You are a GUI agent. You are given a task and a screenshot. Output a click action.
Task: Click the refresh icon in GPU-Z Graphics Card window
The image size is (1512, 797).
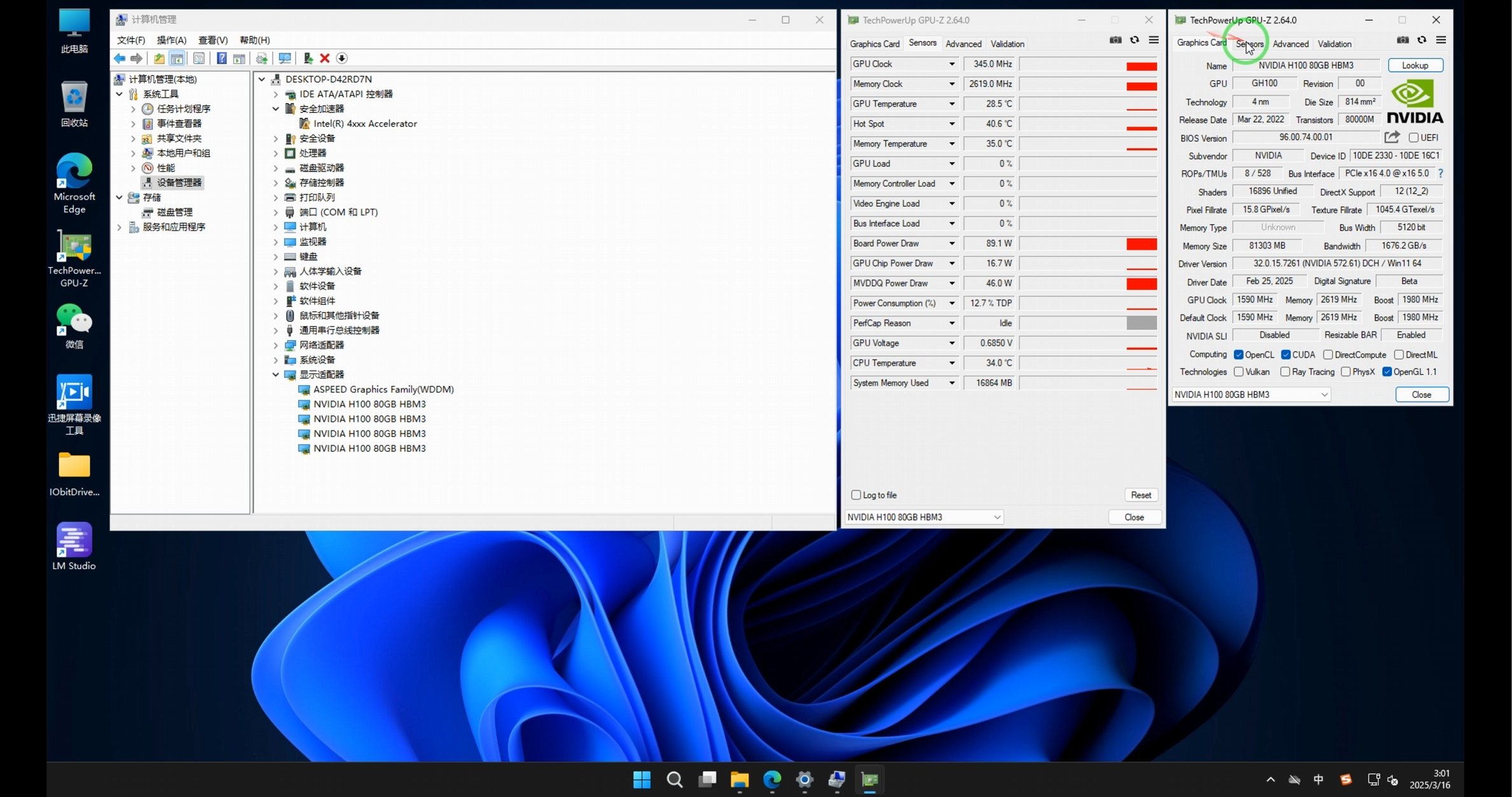(x=1422, y=40)
